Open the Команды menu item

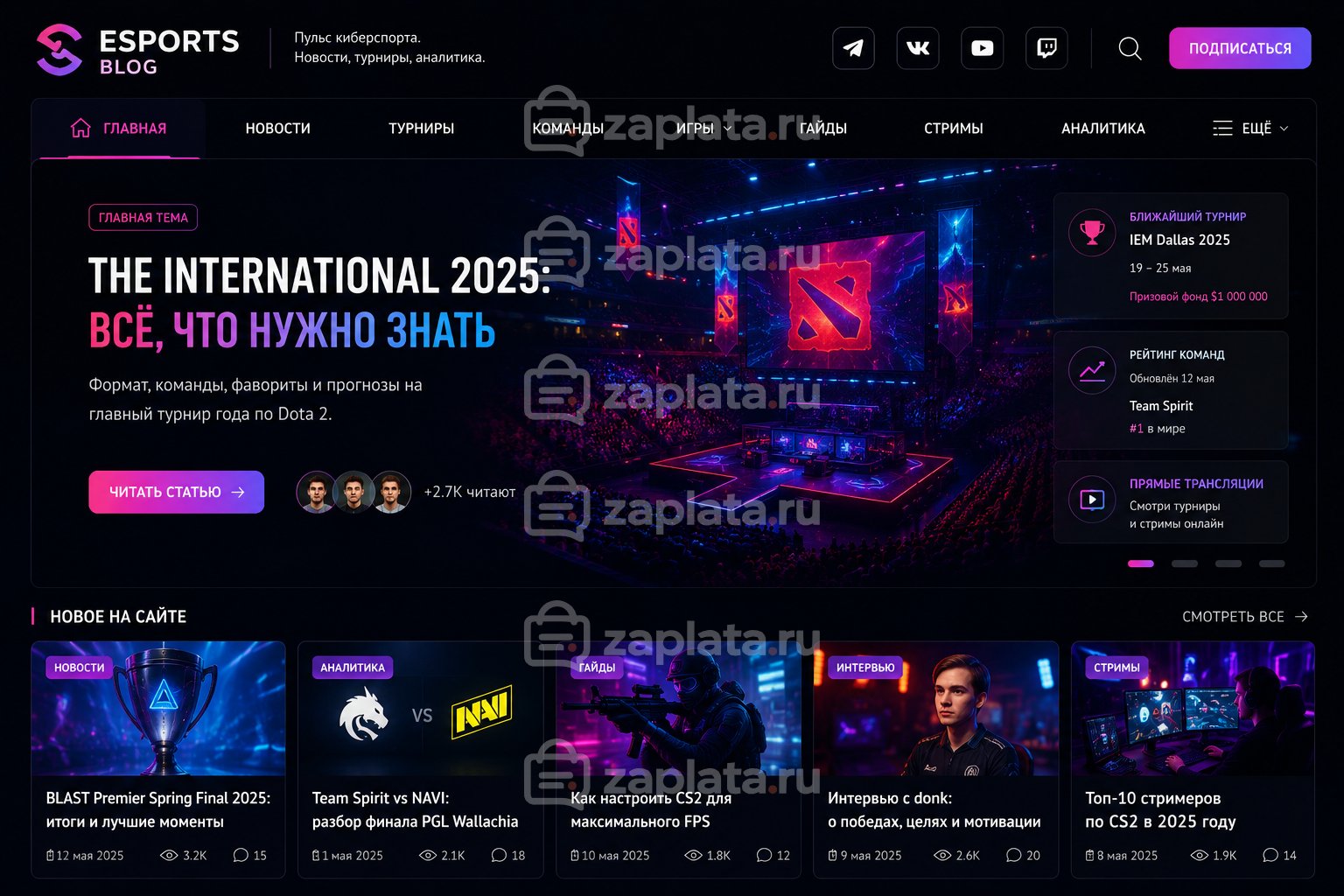pyautogui.click(x=568, y=129)
